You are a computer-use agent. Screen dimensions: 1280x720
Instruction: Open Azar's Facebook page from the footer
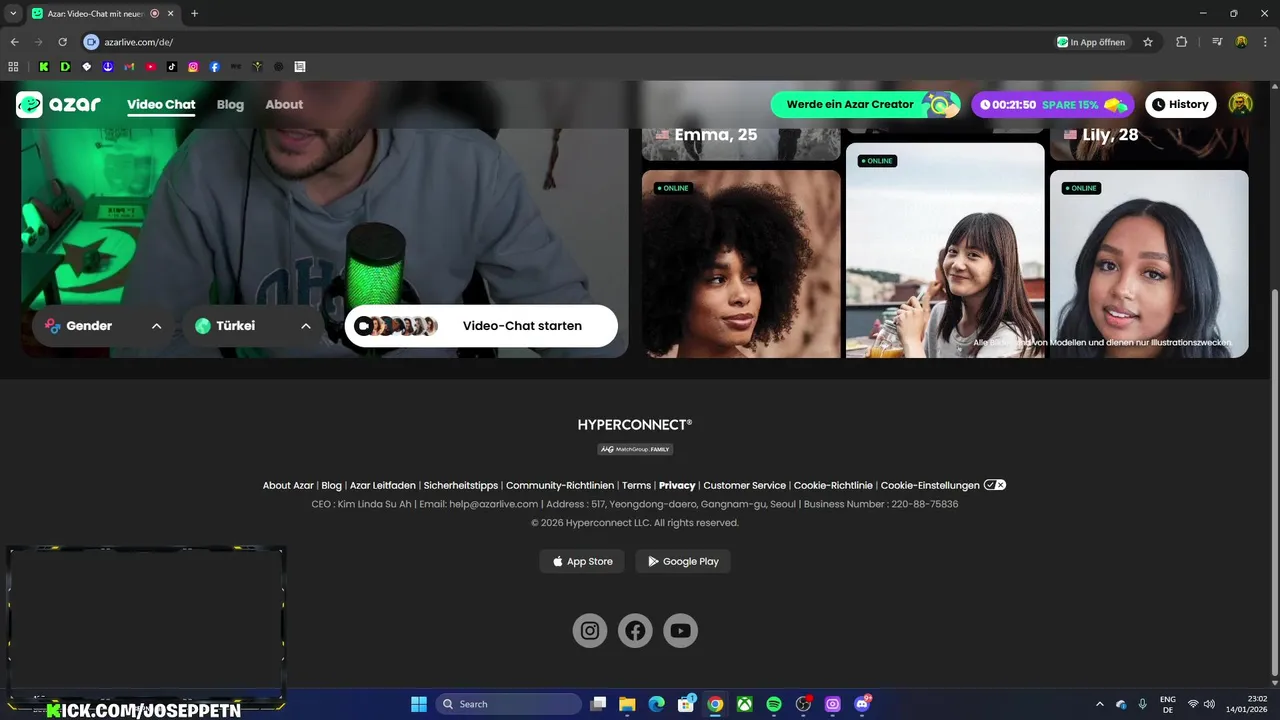click(x=635, y=630)
